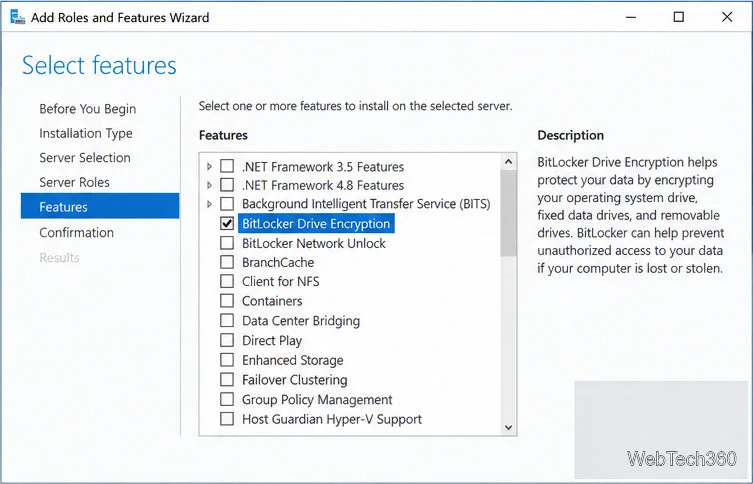The width and height of the screenshot is (753, 484).
Task: Switch to Server Selection step
Action: tap(85, 158)
